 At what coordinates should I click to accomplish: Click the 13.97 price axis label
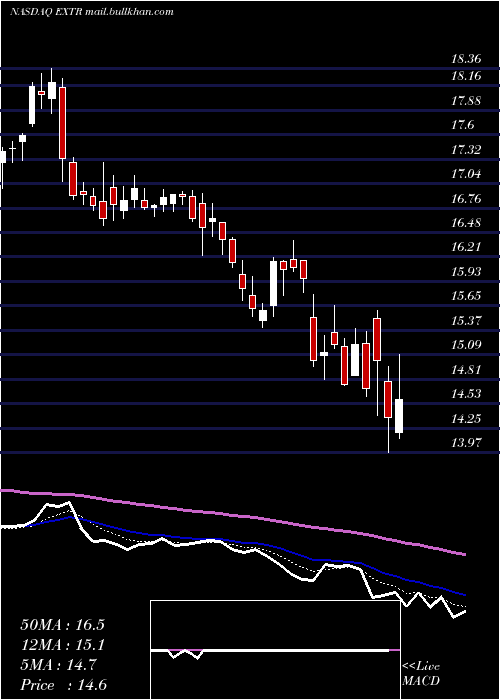[x=466, y=443]
